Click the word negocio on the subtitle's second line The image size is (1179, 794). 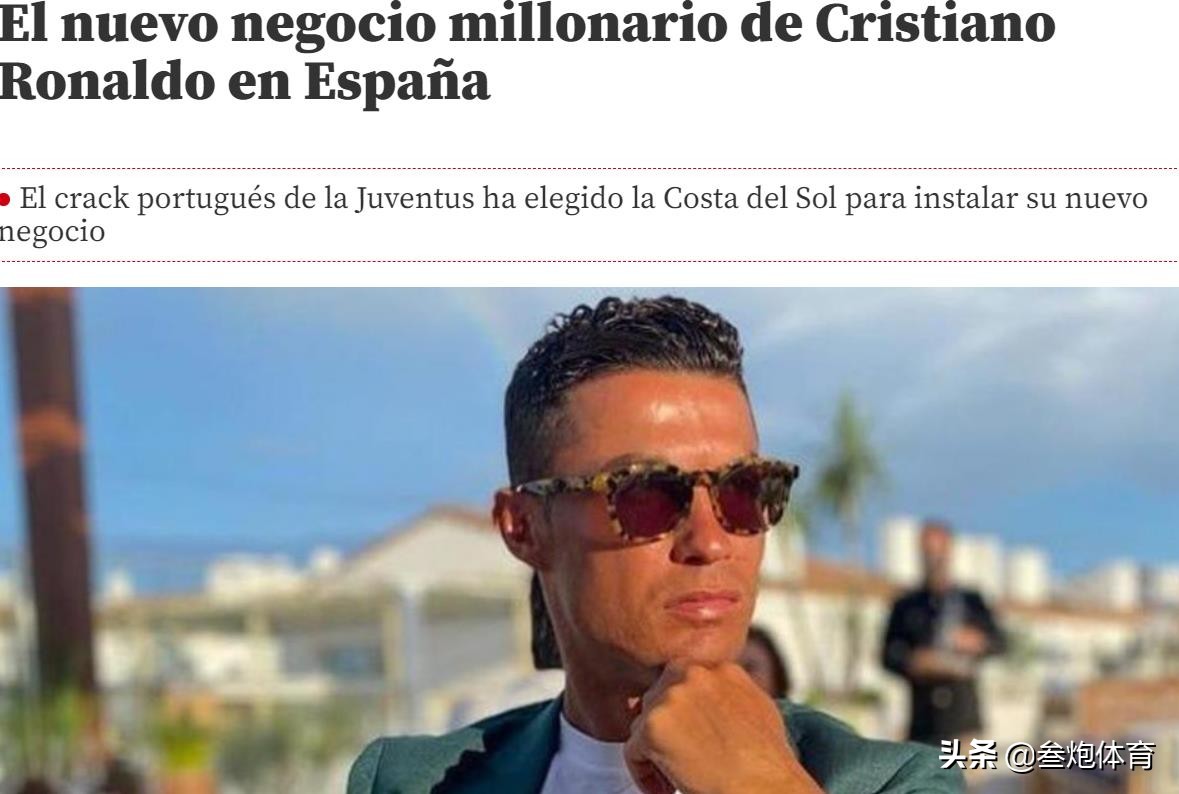[52, 232]
